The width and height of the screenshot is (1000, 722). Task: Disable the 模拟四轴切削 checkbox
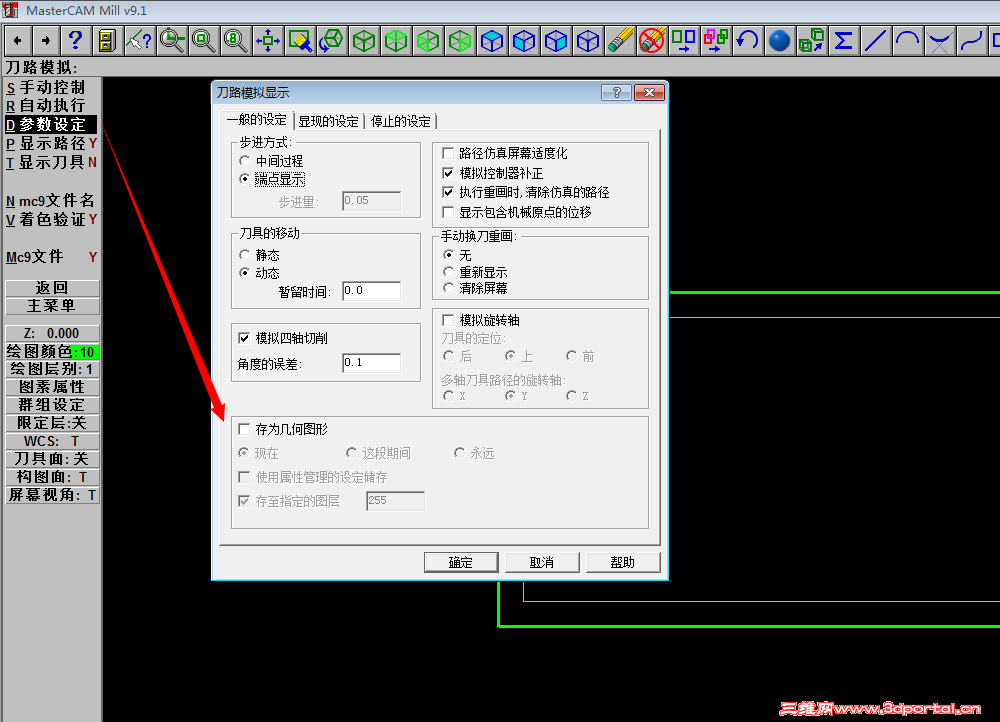[243, 337]
